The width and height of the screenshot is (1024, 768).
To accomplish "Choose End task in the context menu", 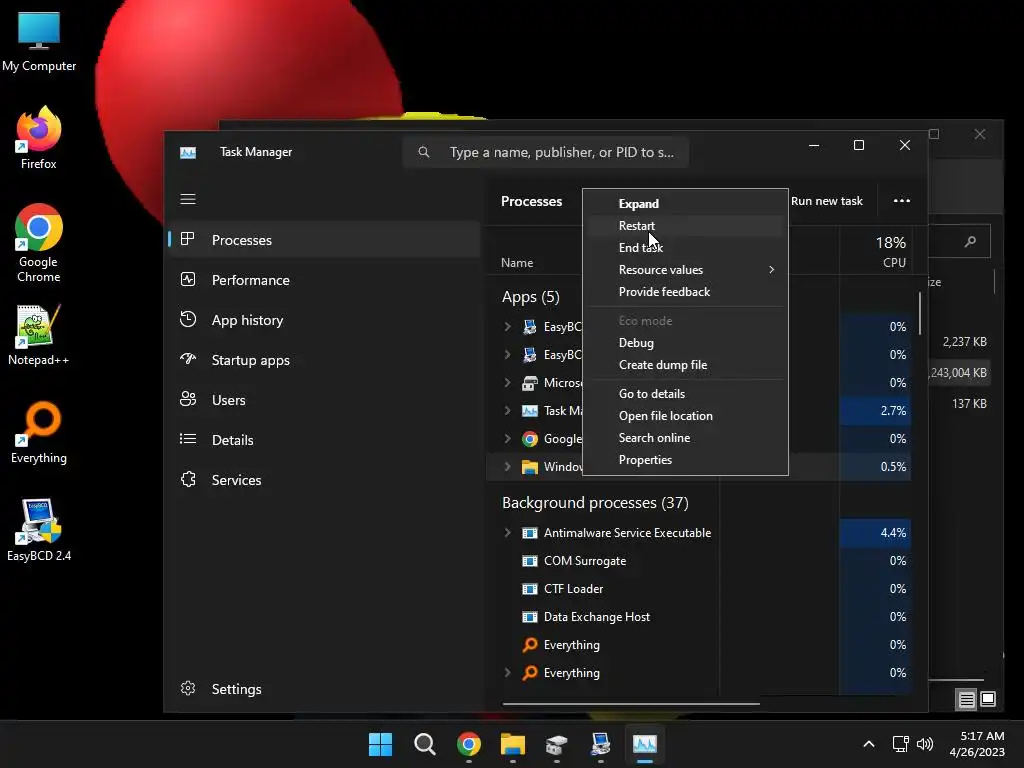I will pyautogui.click(x=685, y=248).
